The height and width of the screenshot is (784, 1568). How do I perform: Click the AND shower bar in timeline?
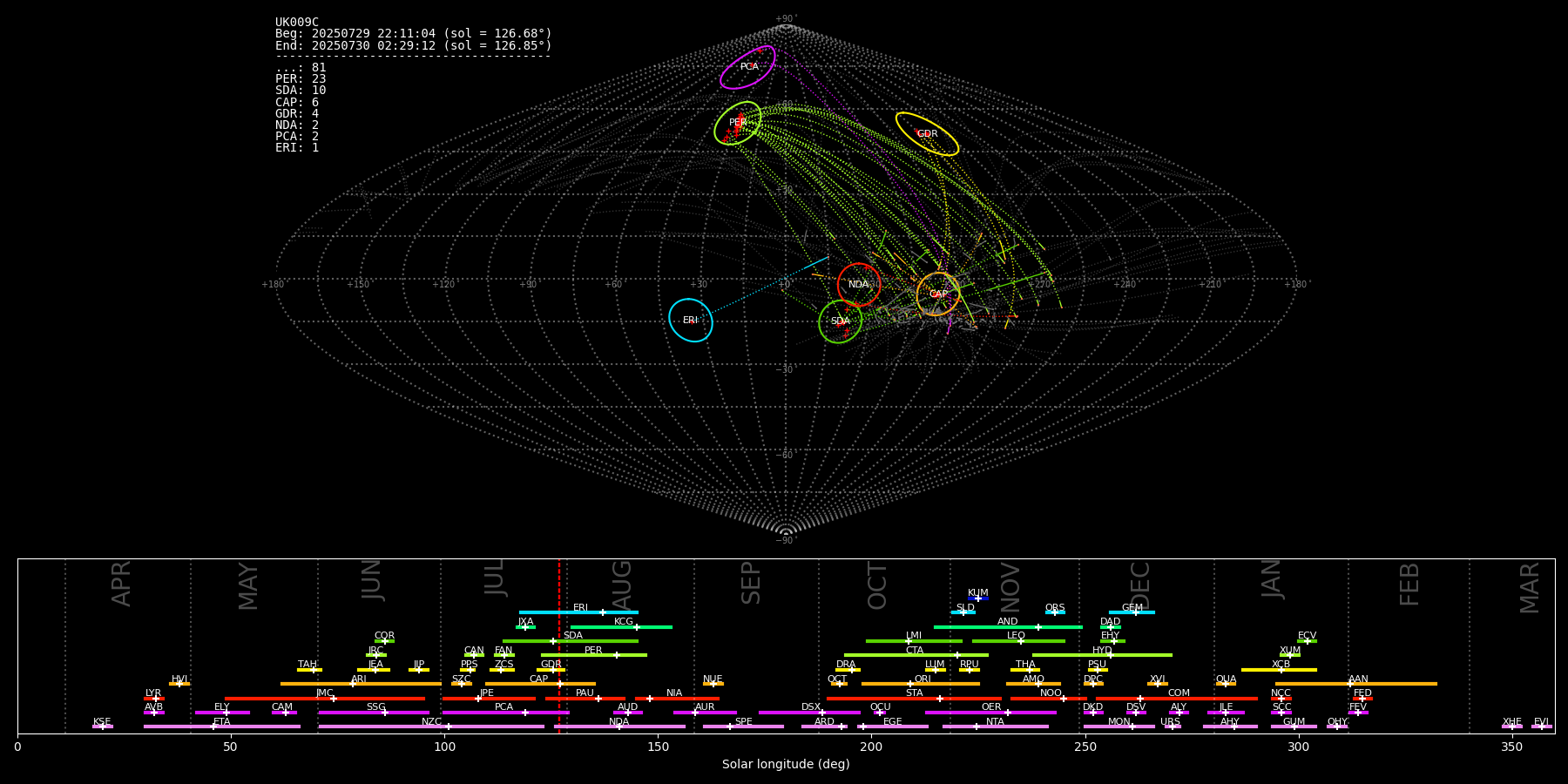coord(1008,626)
